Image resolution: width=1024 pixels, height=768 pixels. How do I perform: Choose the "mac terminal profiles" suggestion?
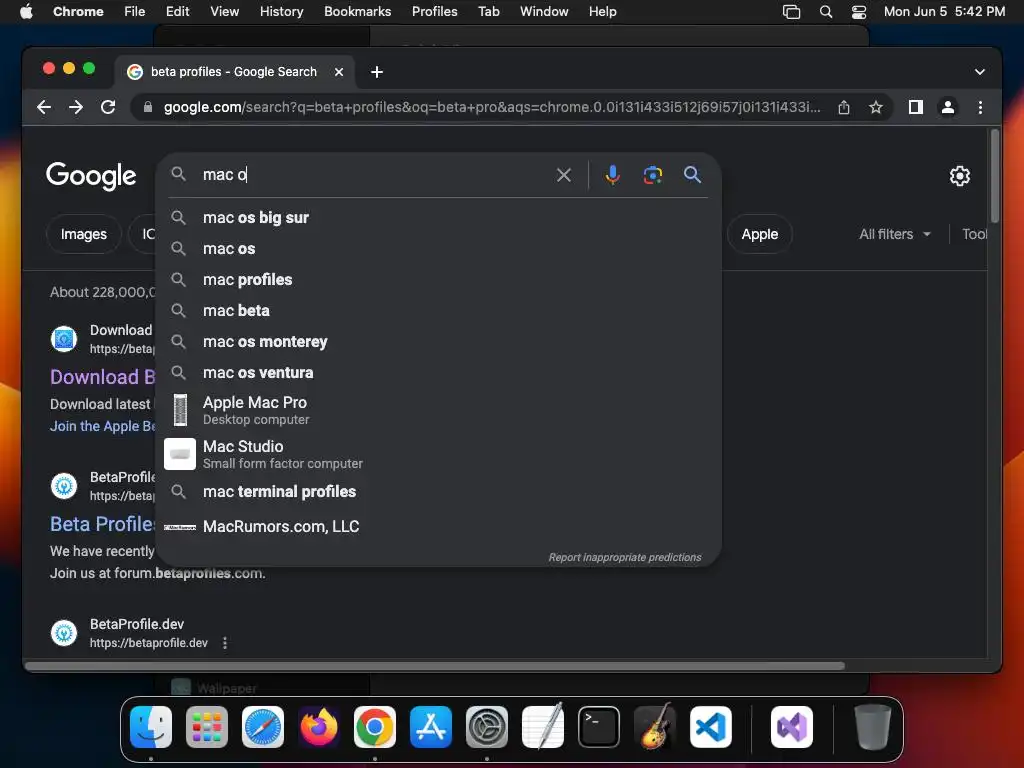[438, 492]
